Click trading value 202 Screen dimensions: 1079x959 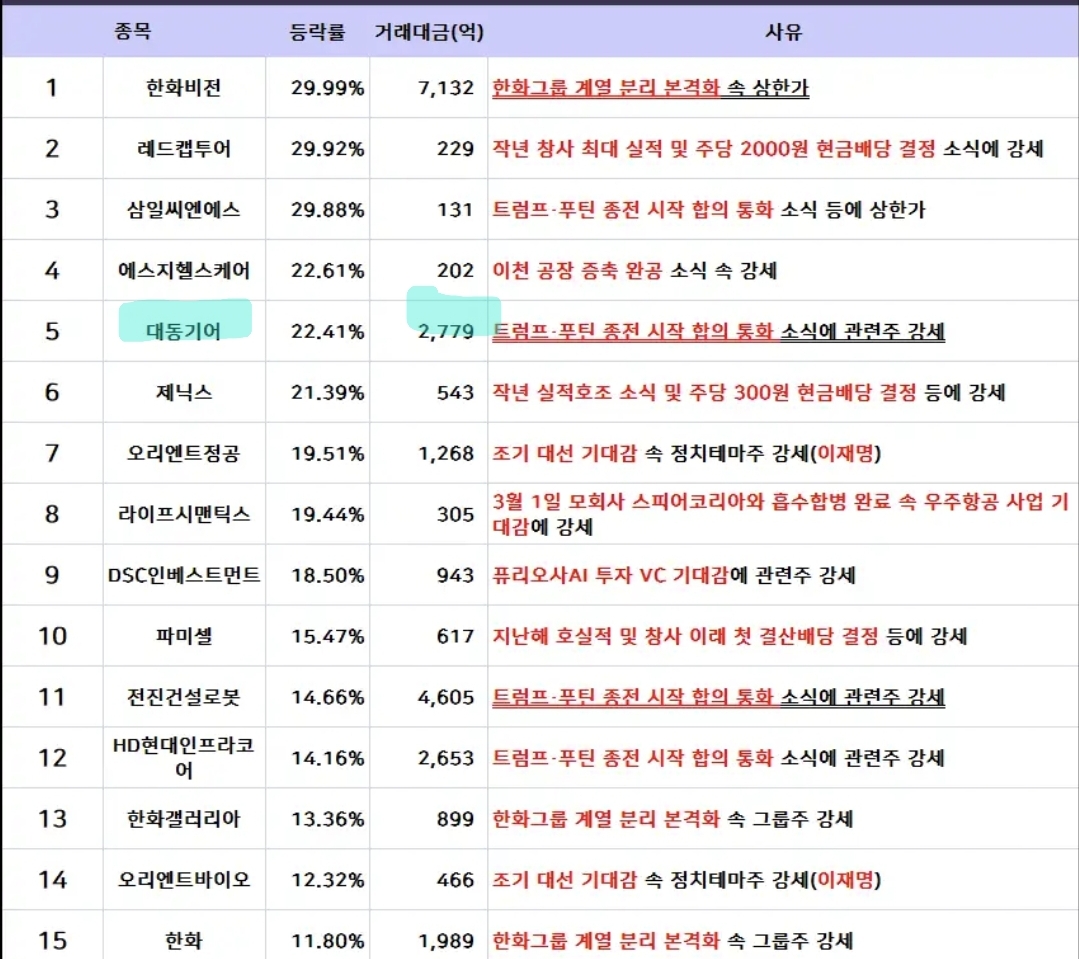click(456, 270)
